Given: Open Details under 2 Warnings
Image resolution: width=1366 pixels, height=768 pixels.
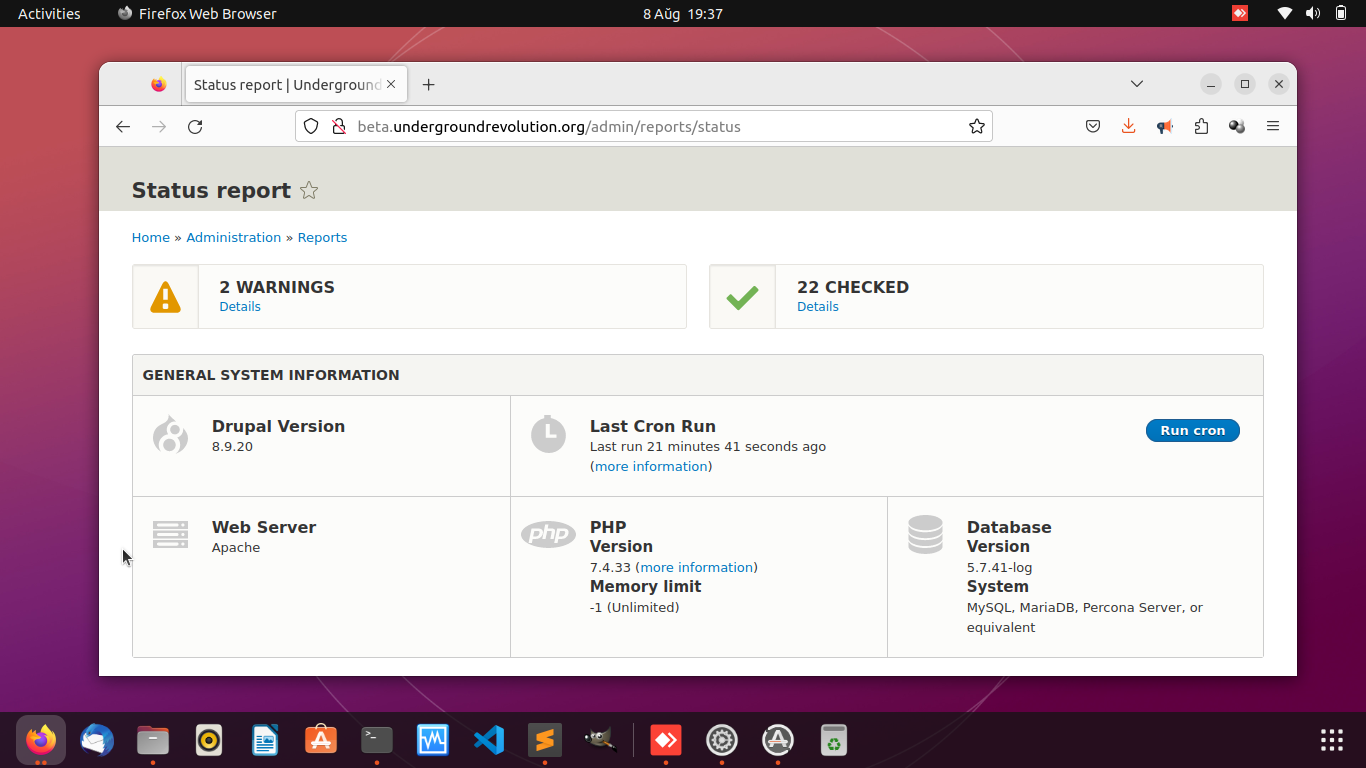Looking at the screenshot, I should [240, 307].
